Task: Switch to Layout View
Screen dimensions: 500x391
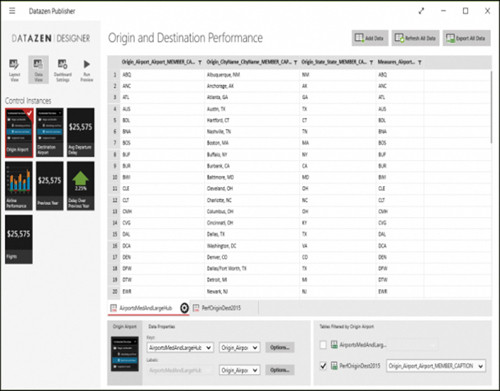Action: point(14,70)
